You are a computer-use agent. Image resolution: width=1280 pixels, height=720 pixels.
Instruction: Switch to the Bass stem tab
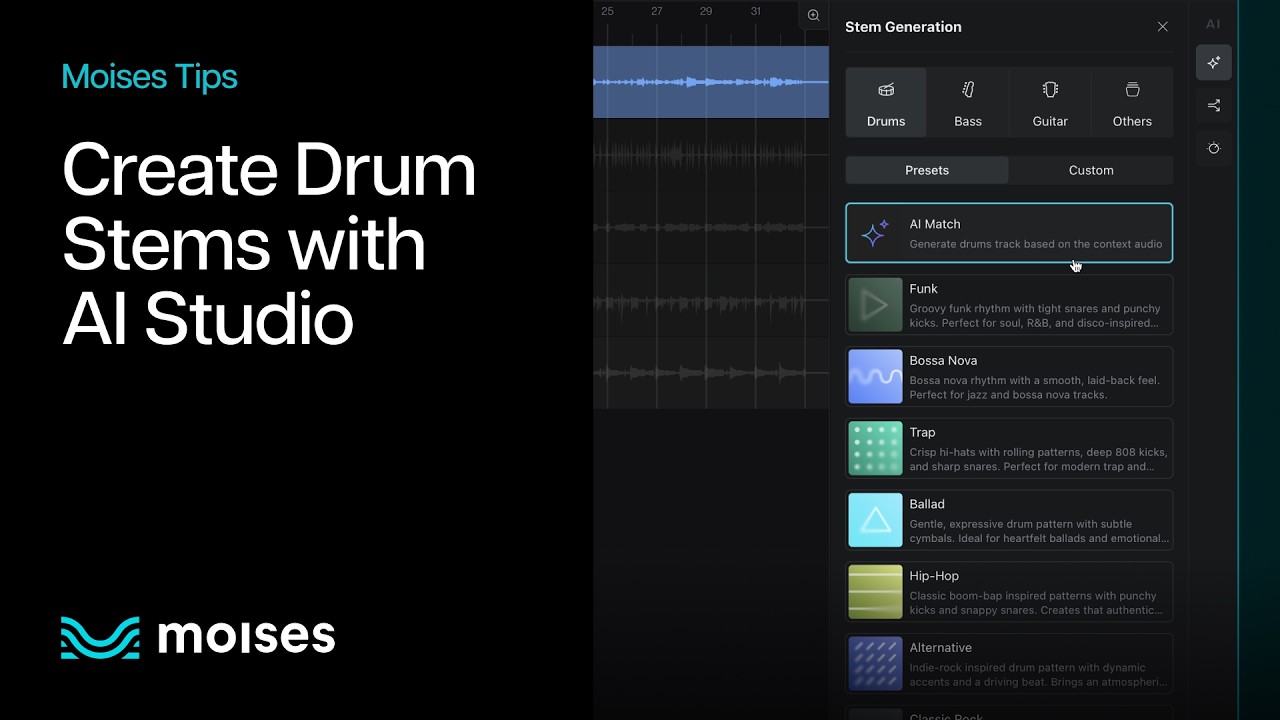(968, 102)
